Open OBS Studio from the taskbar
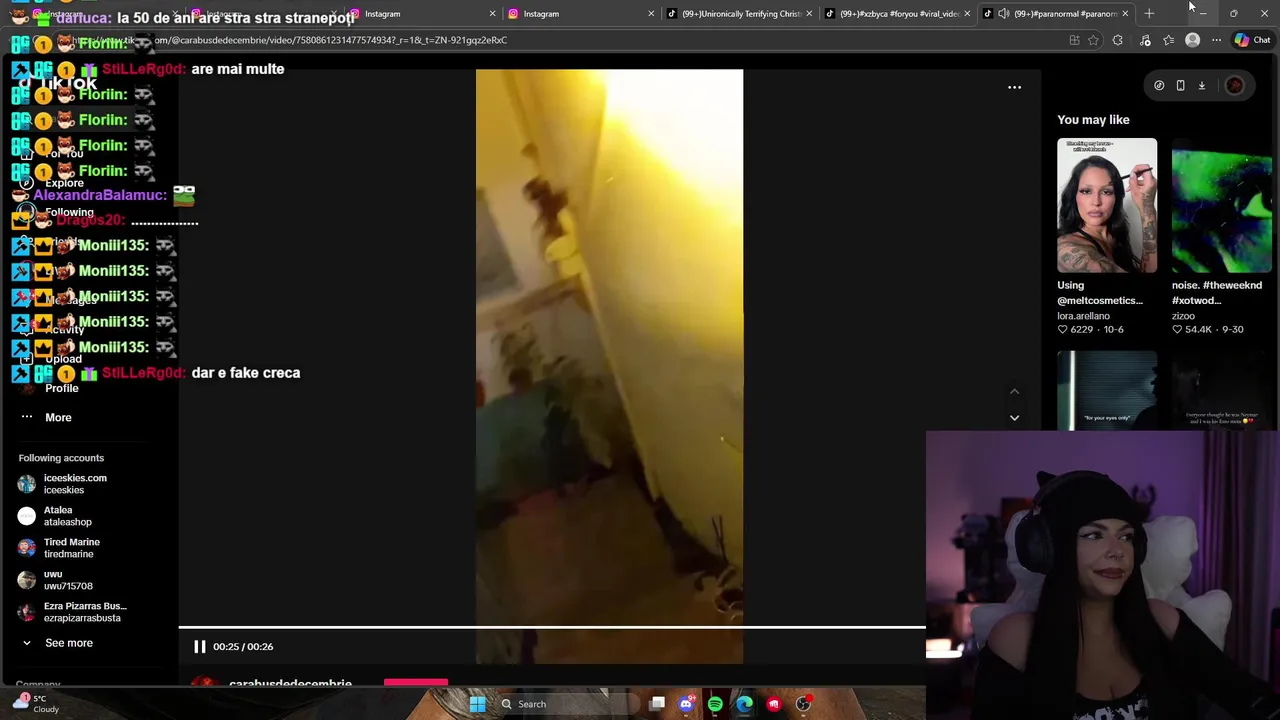The width and height of the screenshot is (1280, 720). coord(803,704)
